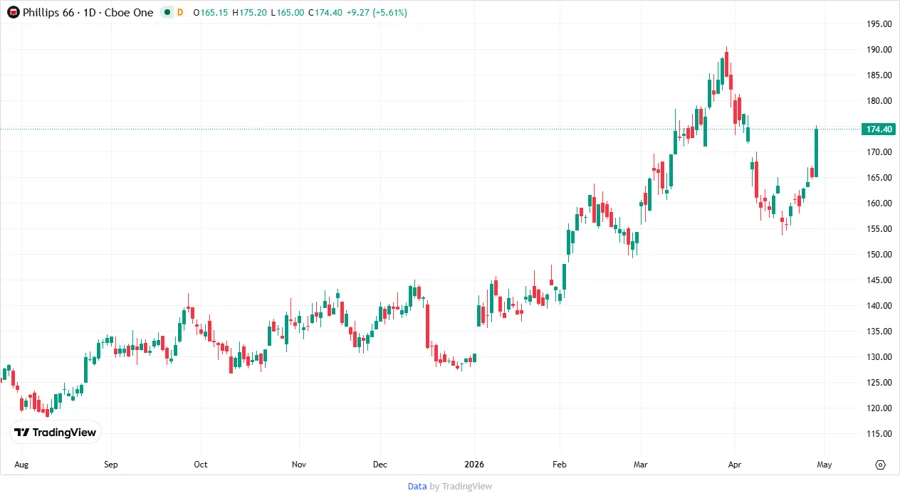Click the 160.00 price axis label

point(879,203)
